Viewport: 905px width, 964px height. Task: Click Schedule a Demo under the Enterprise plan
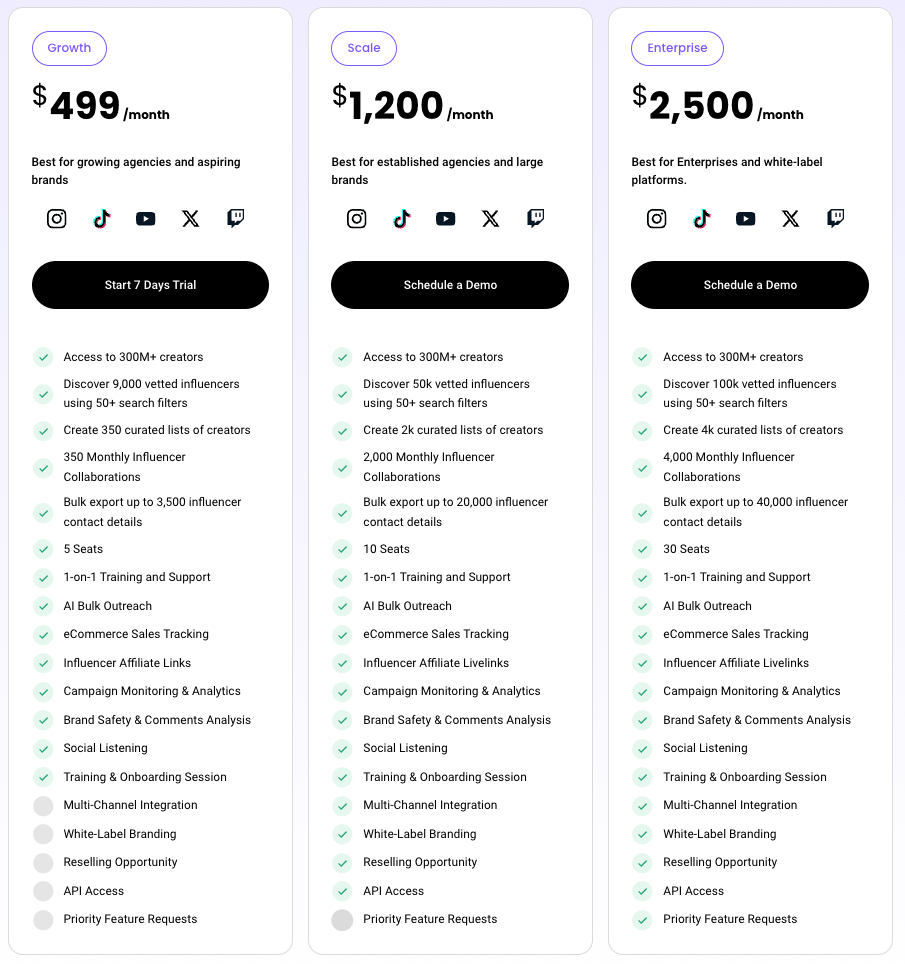pyautogui.click(x=749, y=285)
